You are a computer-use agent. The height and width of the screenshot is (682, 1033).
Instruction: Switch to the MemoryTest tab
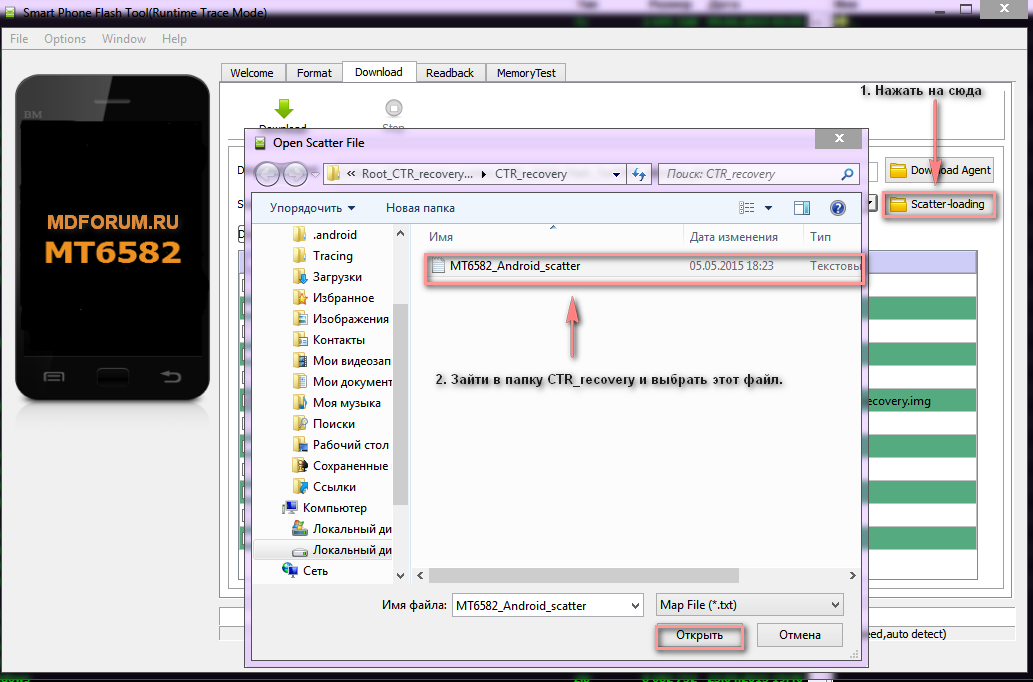[526, 73]
